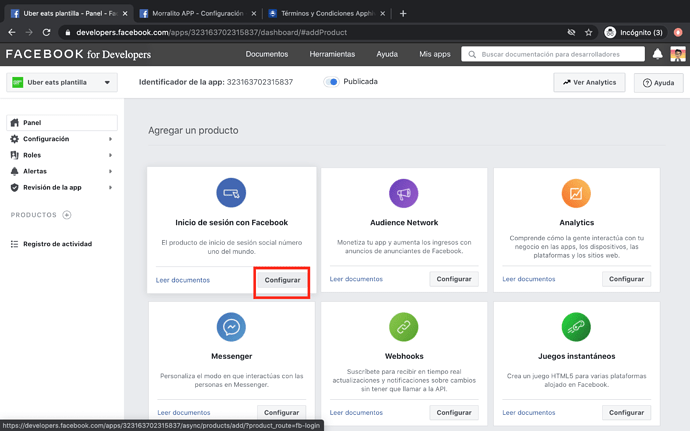Image resolution: width=690 pixels, height=431 pixels.
Task: Click Configurar for Inicio de sesión con Facebook
Action: (282, 280)
